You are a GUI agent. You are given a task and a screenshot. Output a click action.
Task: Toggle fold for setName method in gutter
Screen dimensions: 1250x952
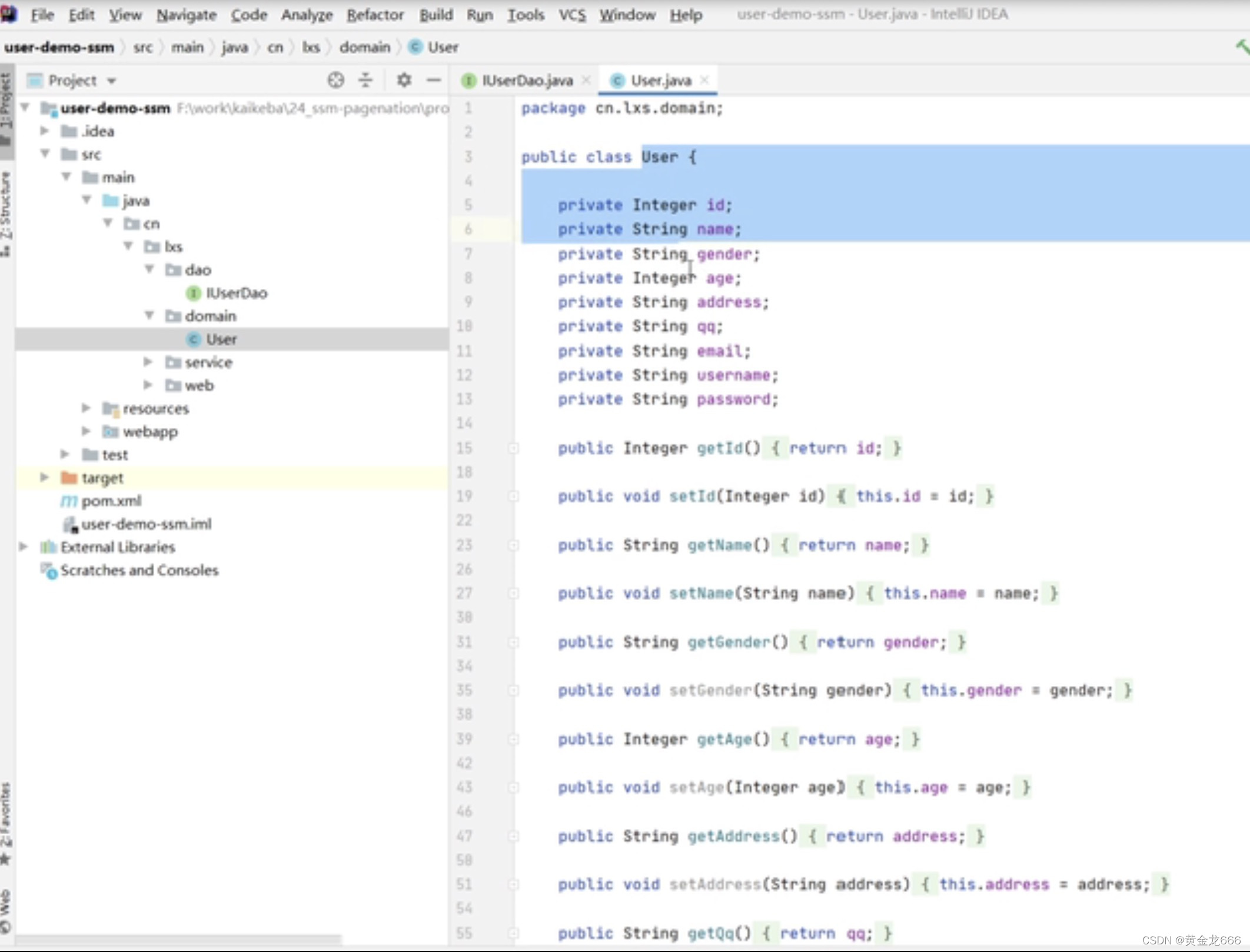(513, 594)
